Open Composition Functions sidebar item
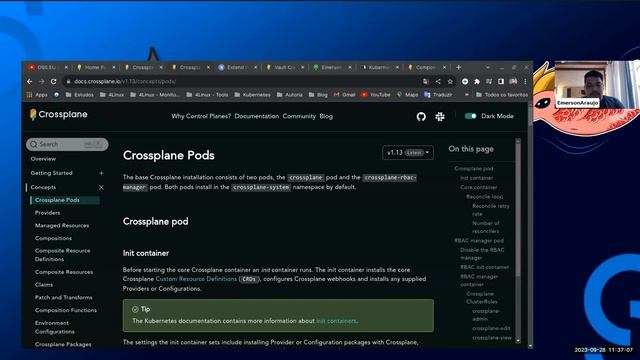Viewport: 640px width, 360px height. click(66, 310)
